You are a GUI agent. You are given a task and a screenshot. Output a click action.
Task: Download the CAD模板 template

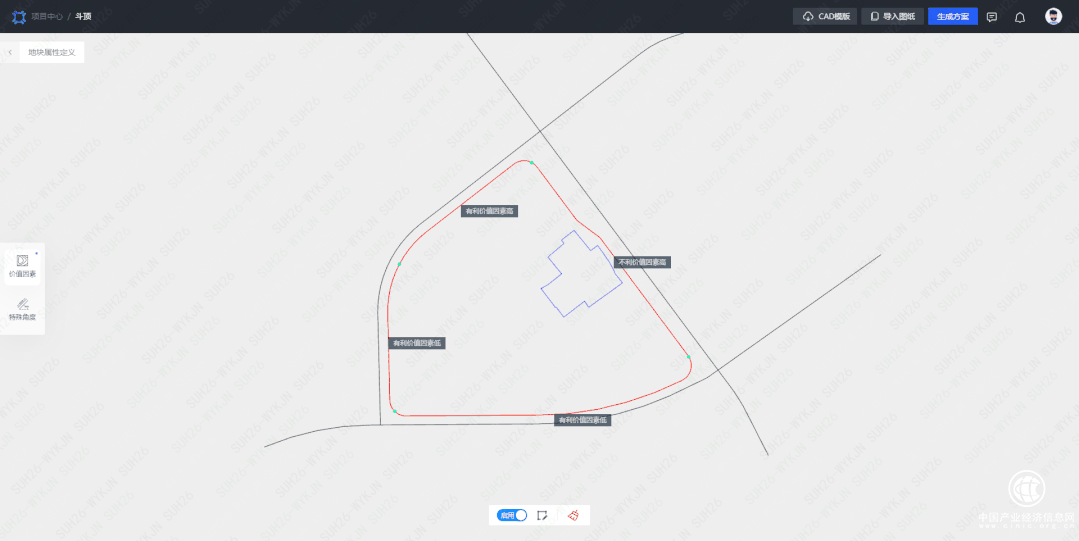[x=825, y=17]
